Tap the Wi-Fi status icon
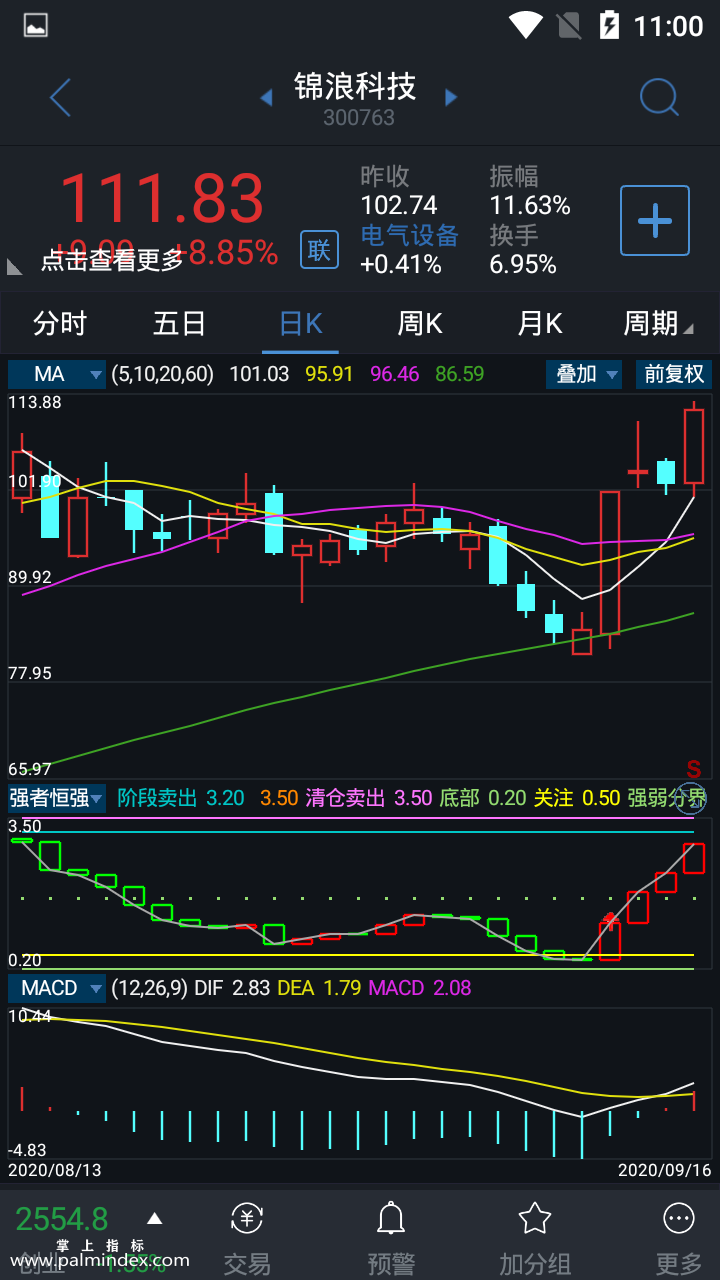Image resolution: width=720 pixels, height=1280 pixels. coord(525,25)
